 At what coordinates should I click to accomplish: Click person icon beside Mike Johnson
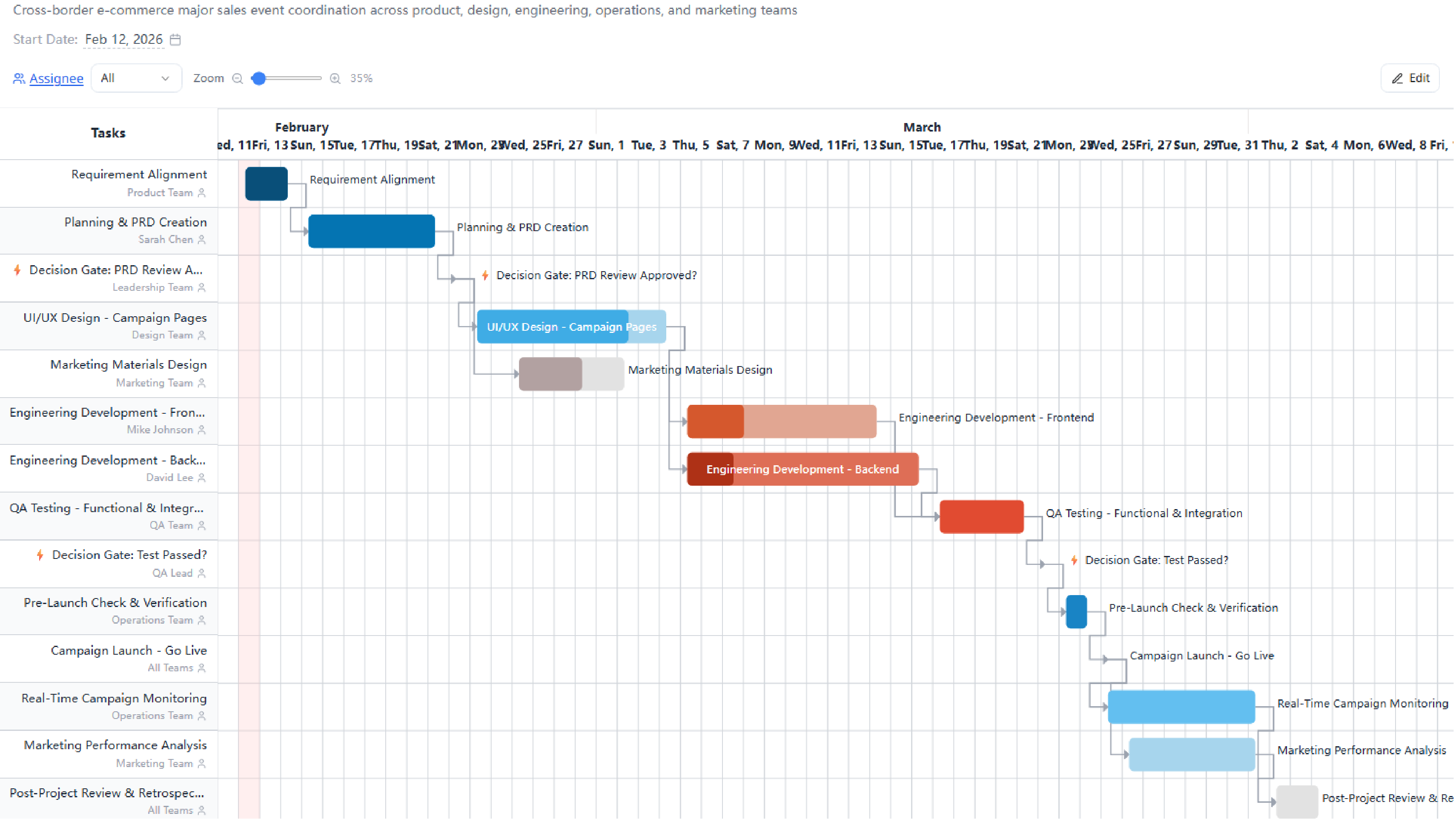[x=202, y=430]
